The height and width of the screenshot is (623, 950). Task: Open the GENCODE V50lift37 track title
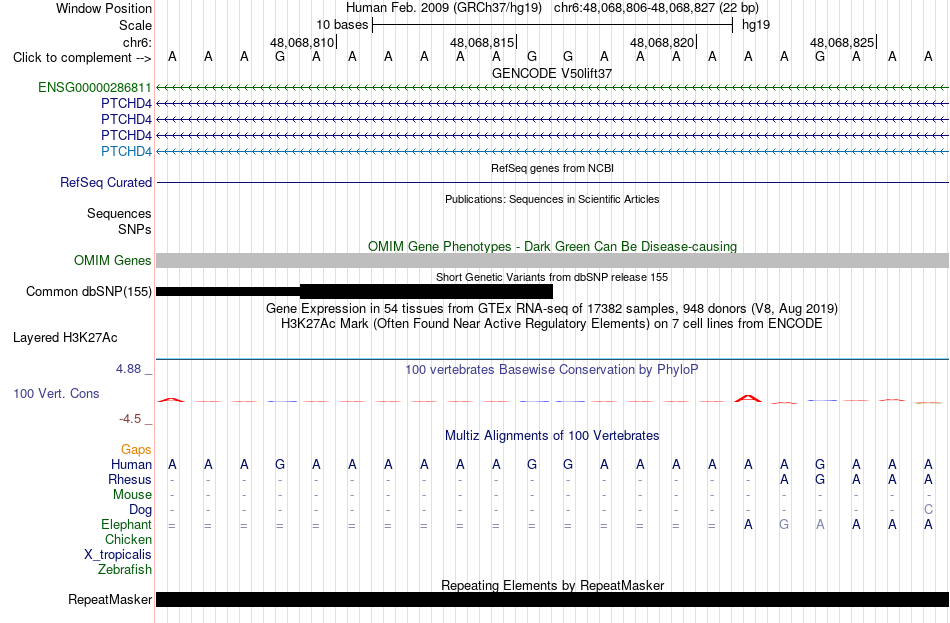(x=552, y=73)
